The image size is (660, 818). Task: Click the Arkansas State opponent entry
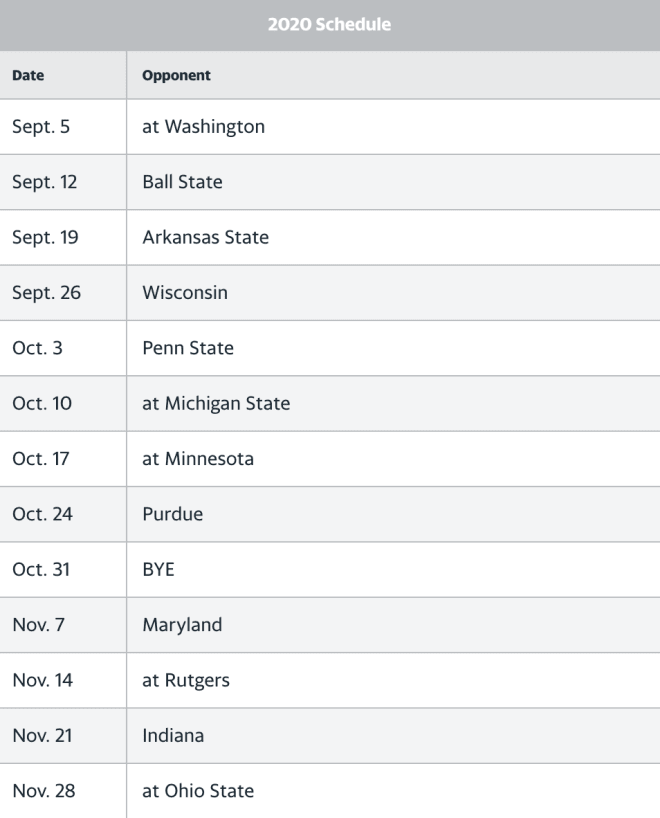coord(206,237)
